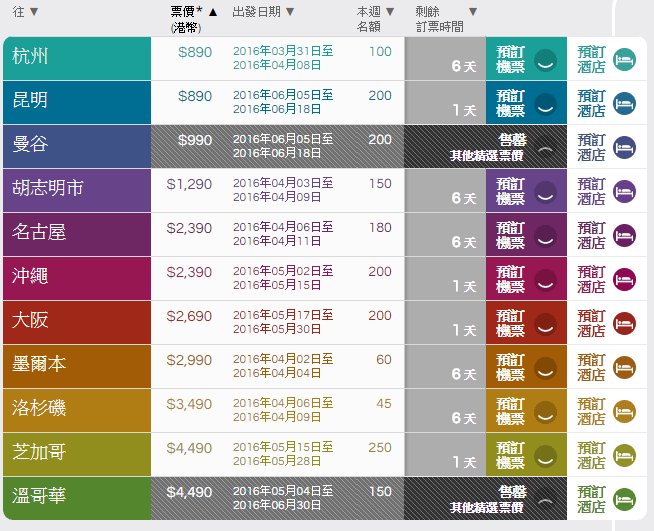Screen dimensions: 654x531
Task: Book flight ticket to 名古屋
Action: [511, 235]
